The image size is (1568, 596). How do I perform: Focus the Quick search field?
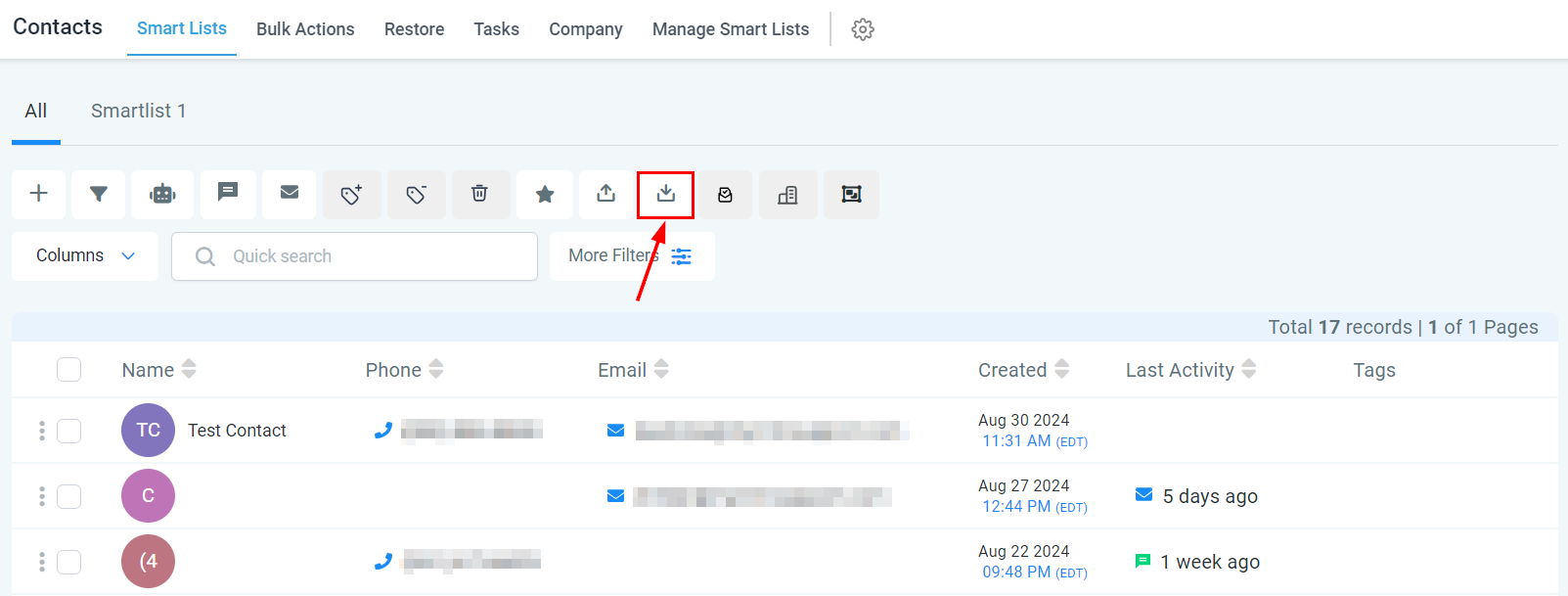pyautogui.click(x=354, y=256)
